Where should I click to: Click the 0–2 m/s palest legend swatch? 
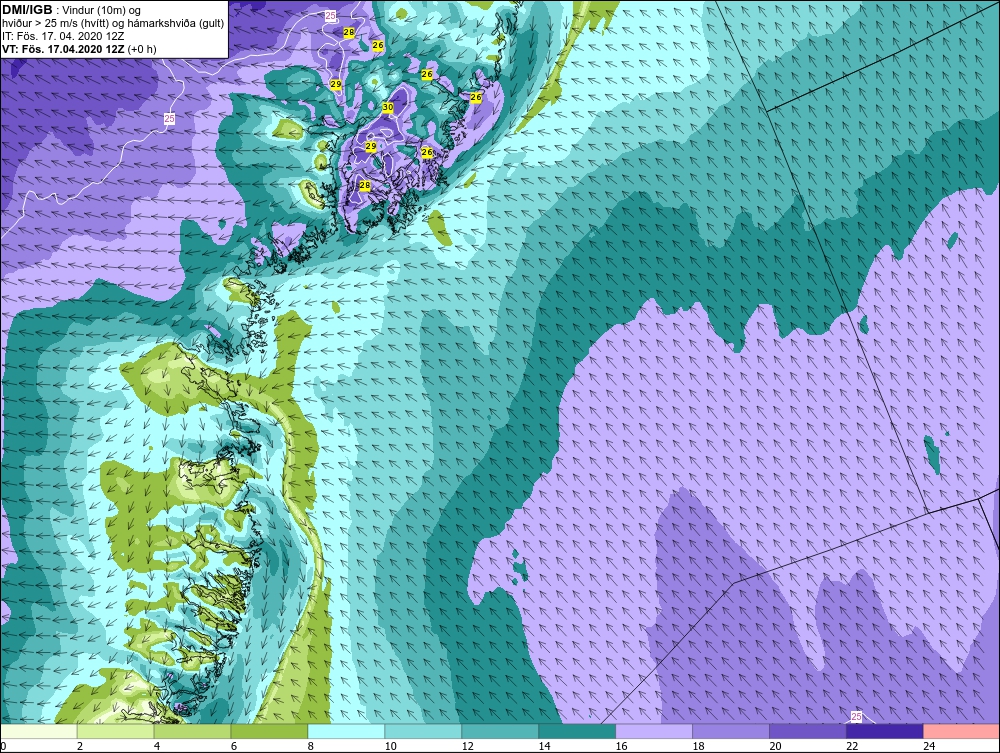coord(39,731)
